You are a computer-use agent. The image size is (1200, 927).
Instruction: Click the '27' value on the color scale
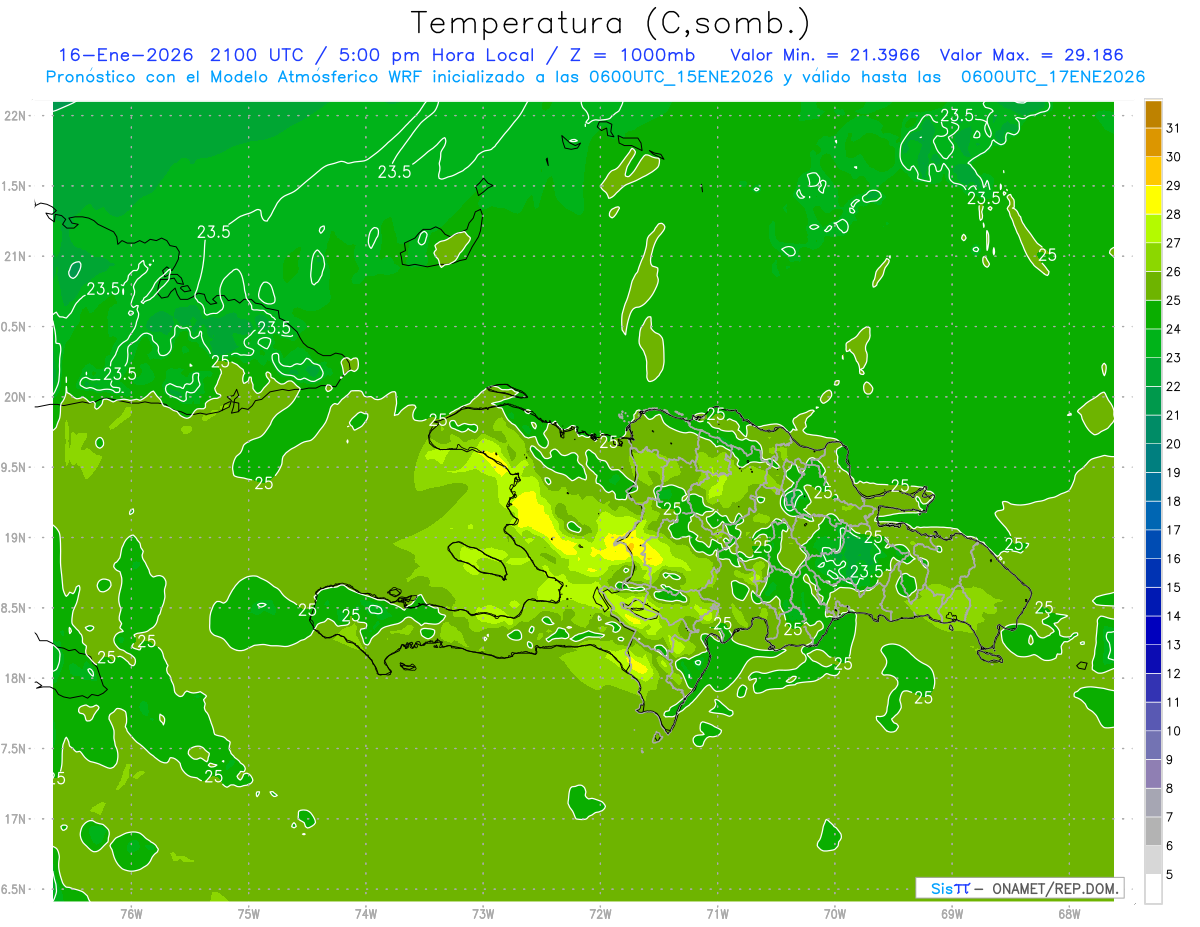(1174, 243)
